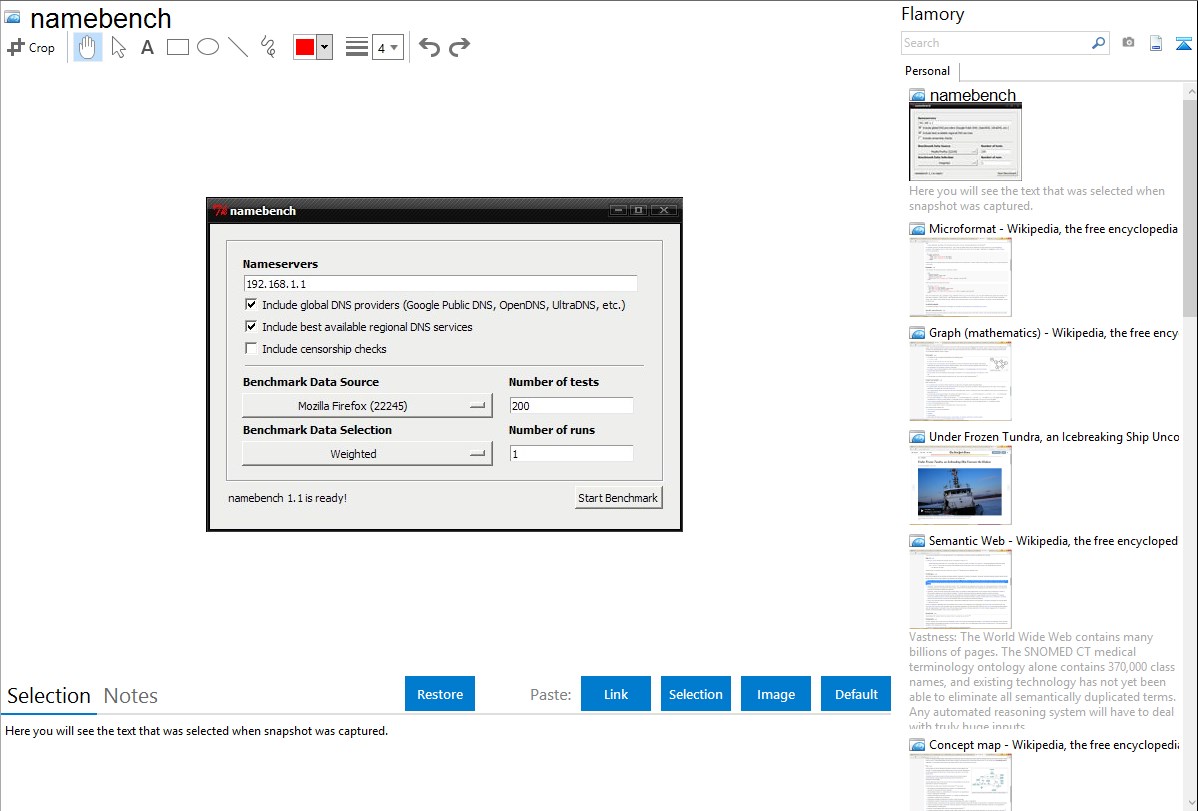Choose the straight line tool
This screenshot has height=811, width=1198.
pyautogui.click(x=238, y=47)
